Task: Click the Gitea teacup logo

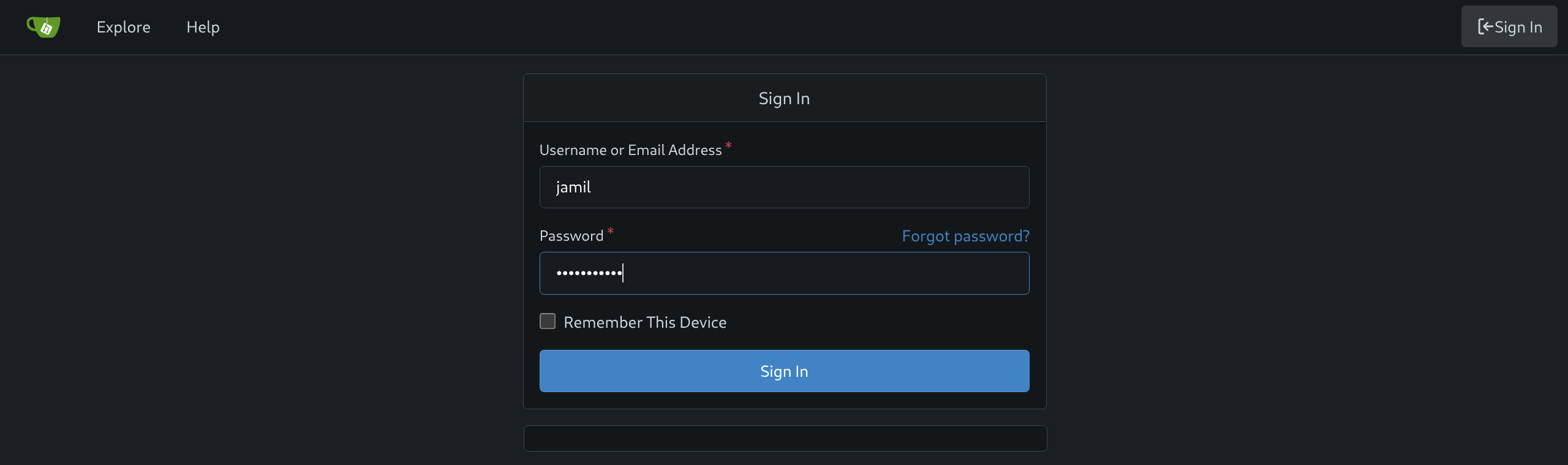Action: [x=43, y=27]
